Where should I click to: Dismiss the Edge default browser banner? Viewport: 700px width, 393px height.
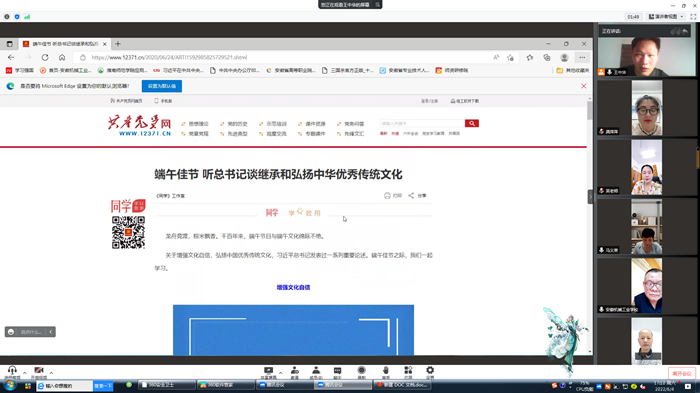pyautogui.click(x=583, y=86)
